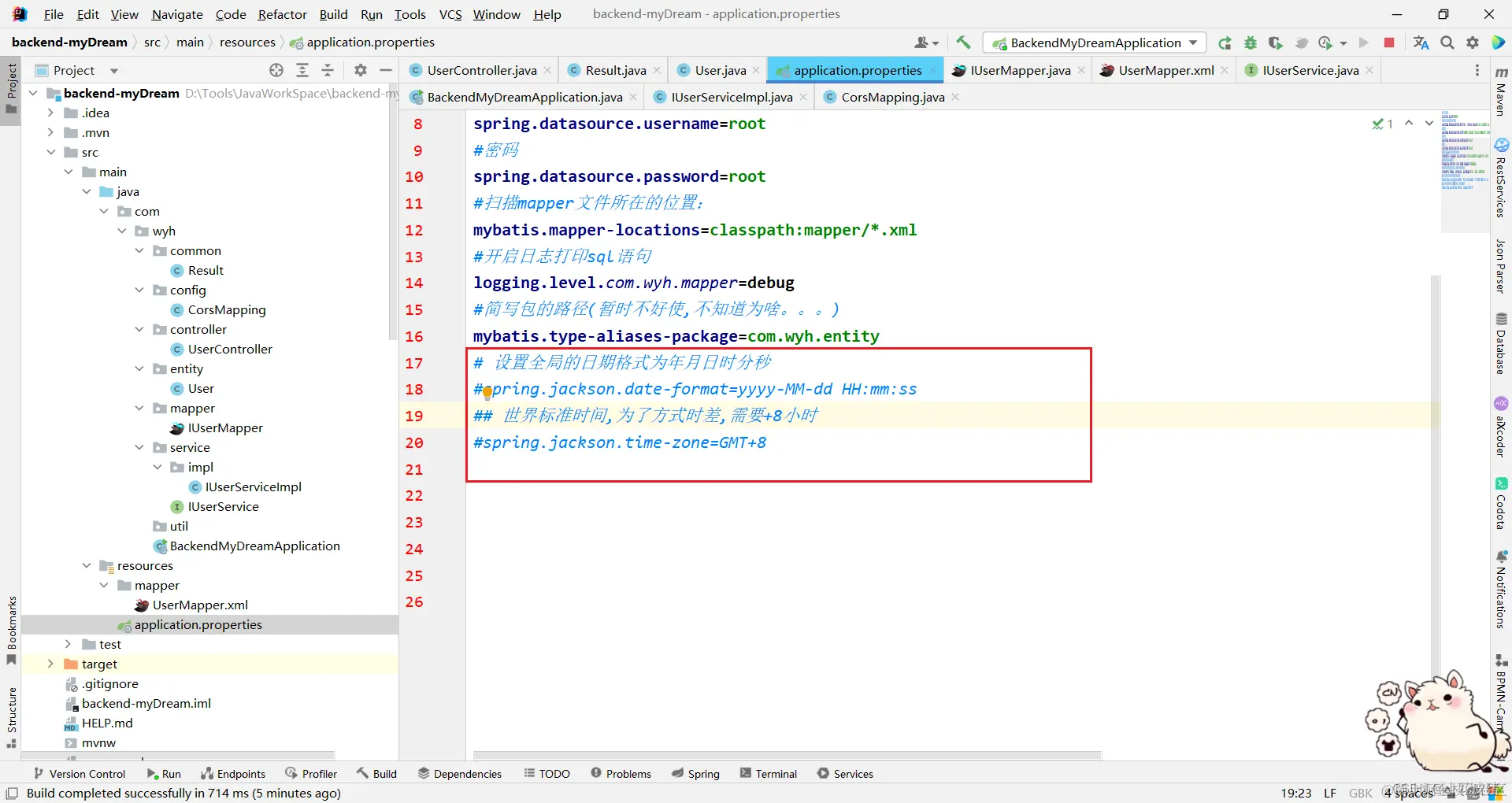Screen dimensions: 1512x803
Task: Switch to the IUserServiceImpl.java tab
Action: coord(731,97)
